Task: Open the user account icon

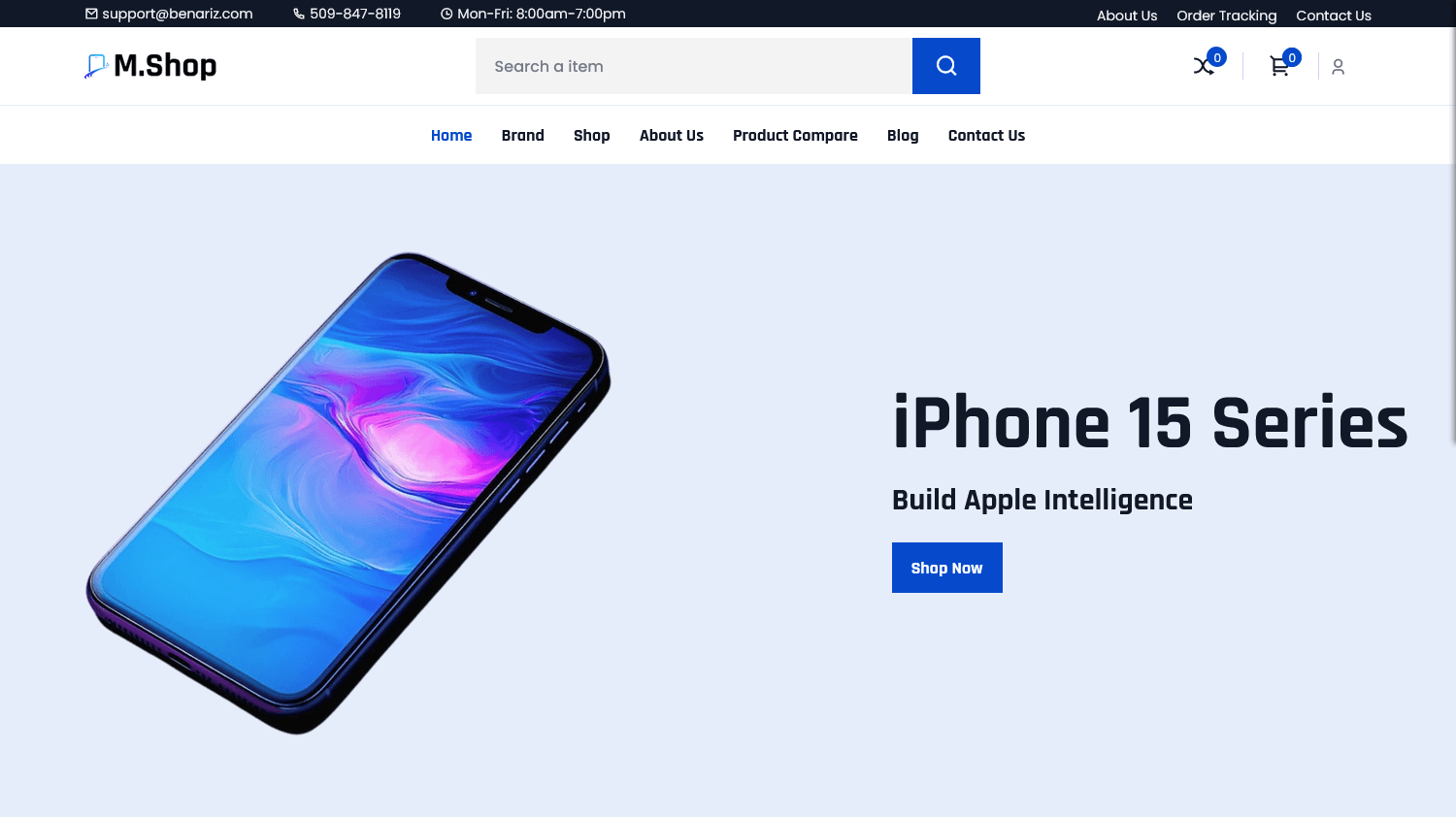Action: 1338,66
